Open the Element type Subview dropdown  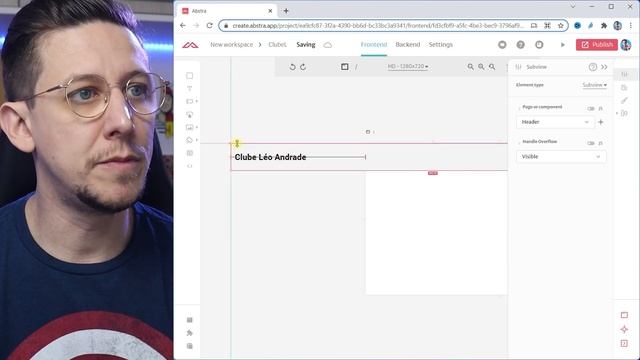[x=594, y=85]
